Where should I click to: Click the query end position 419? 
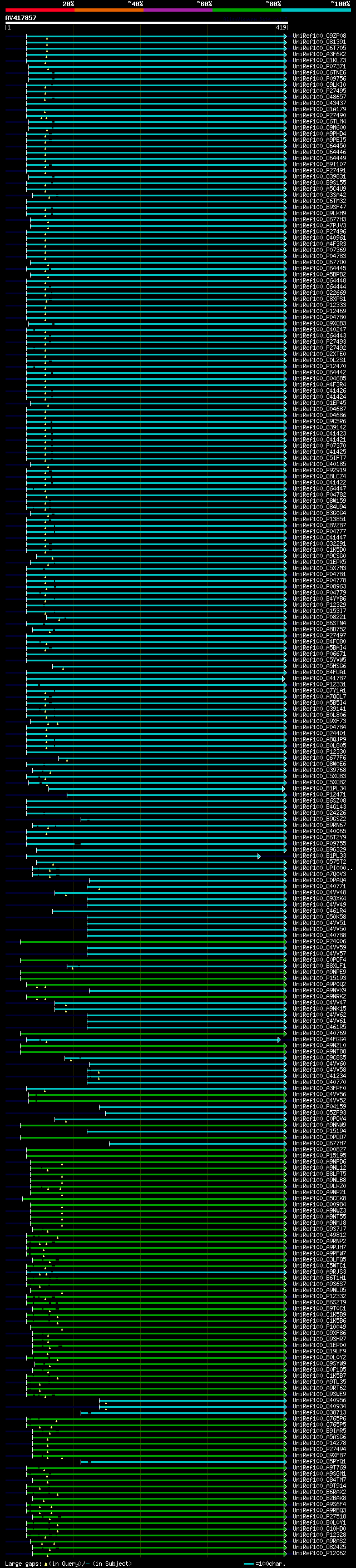(x=281, y=27)
